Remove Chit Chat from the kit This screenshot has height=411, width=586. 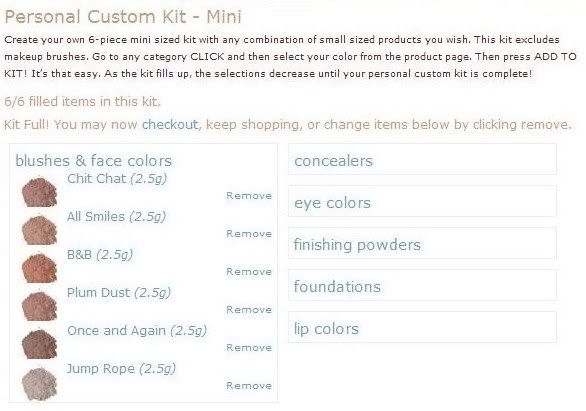tap(249, 196)
